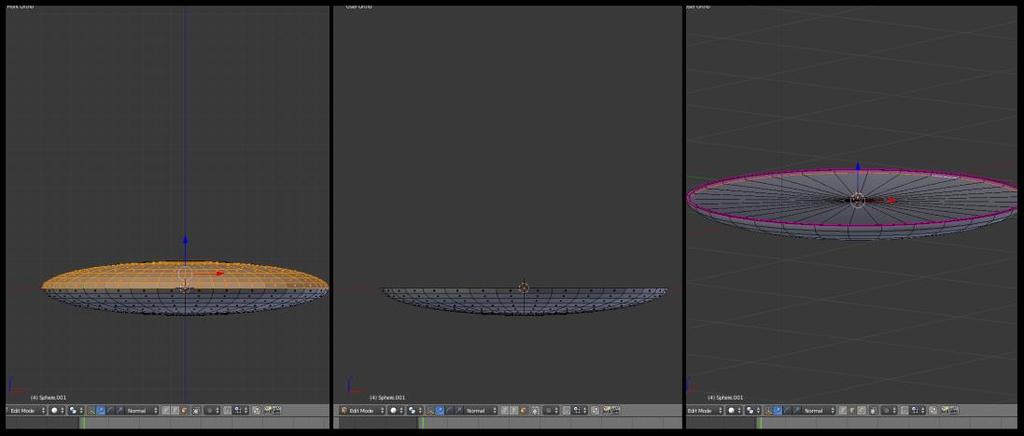1024x436 pixels.
Task: Toggle snap during transform in right viewport
Action: pos(904,411)
